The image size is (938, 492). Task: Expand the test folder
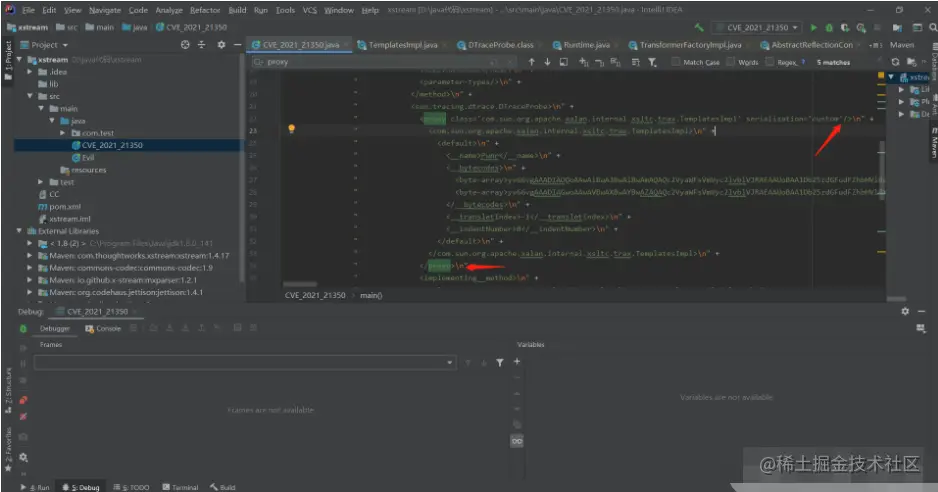click(x=41, y=182)
